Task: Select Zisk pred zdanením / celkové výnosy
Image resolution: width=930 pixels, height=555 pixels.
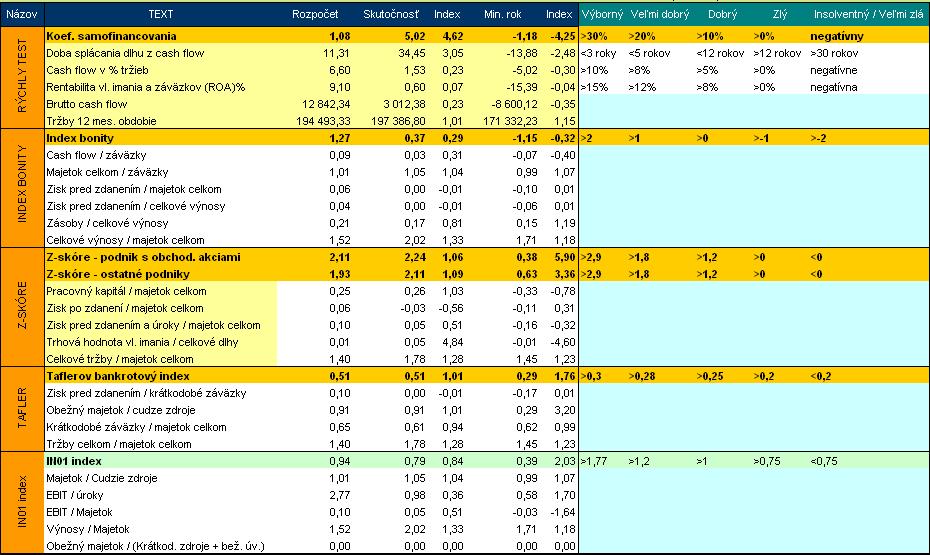Action: point(136,206)
